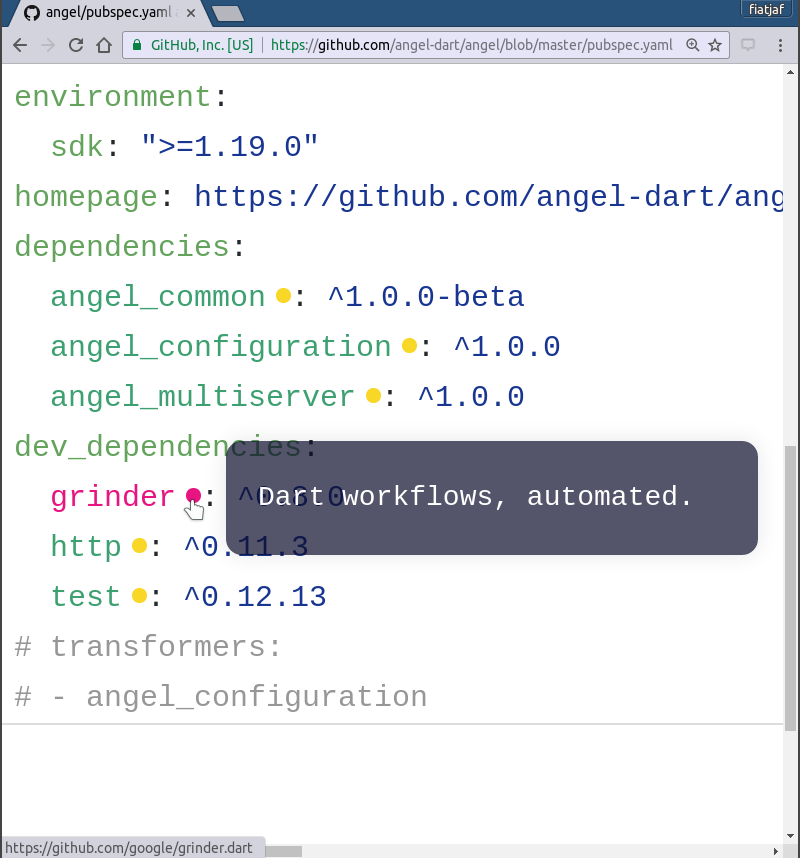800x858 pixels.
Task: Go to browser home page icon
Action: 104,45
